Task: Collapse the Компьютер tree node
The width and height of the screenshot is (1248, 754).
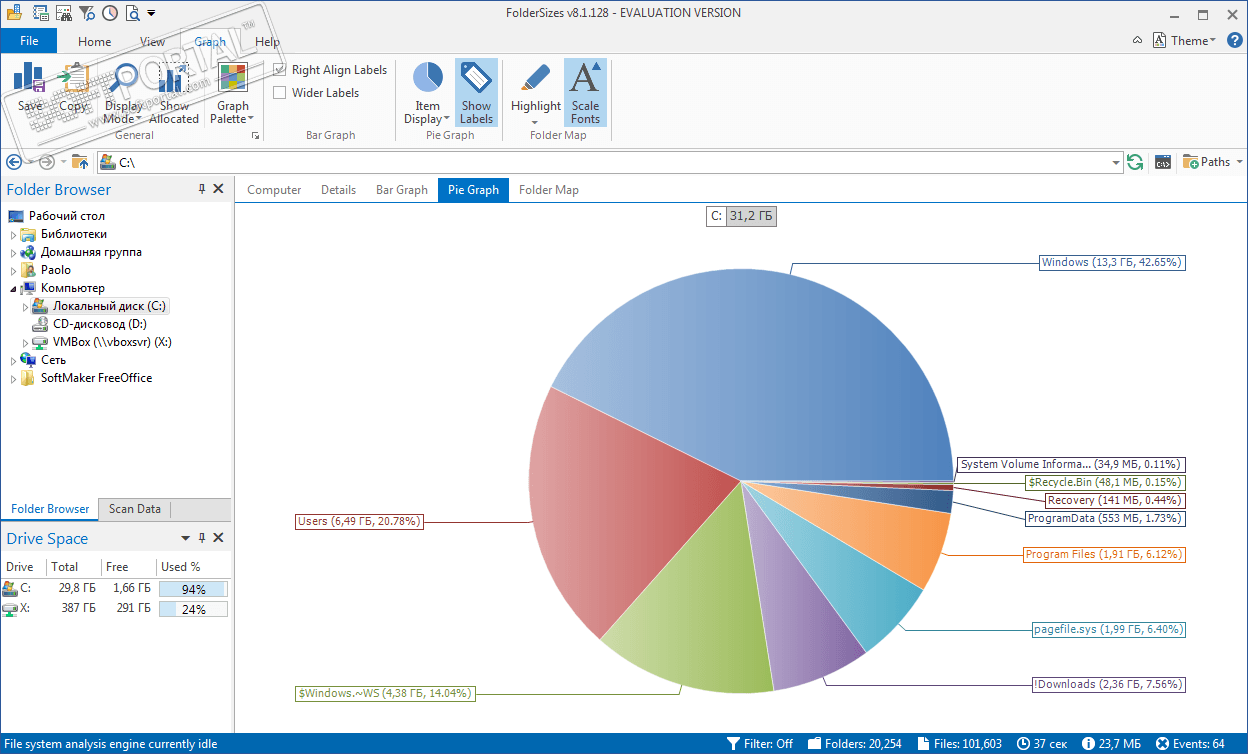Action: (x=14, y=289)
